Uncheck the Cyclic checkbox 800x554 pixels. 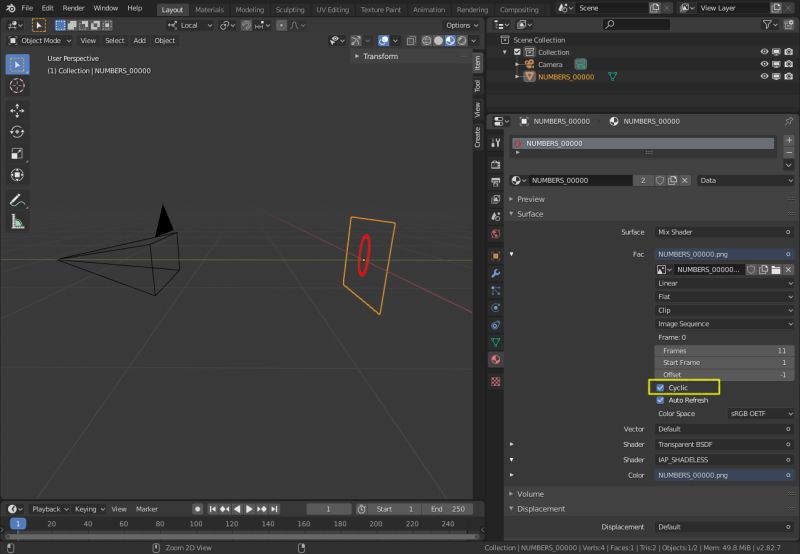660,388
